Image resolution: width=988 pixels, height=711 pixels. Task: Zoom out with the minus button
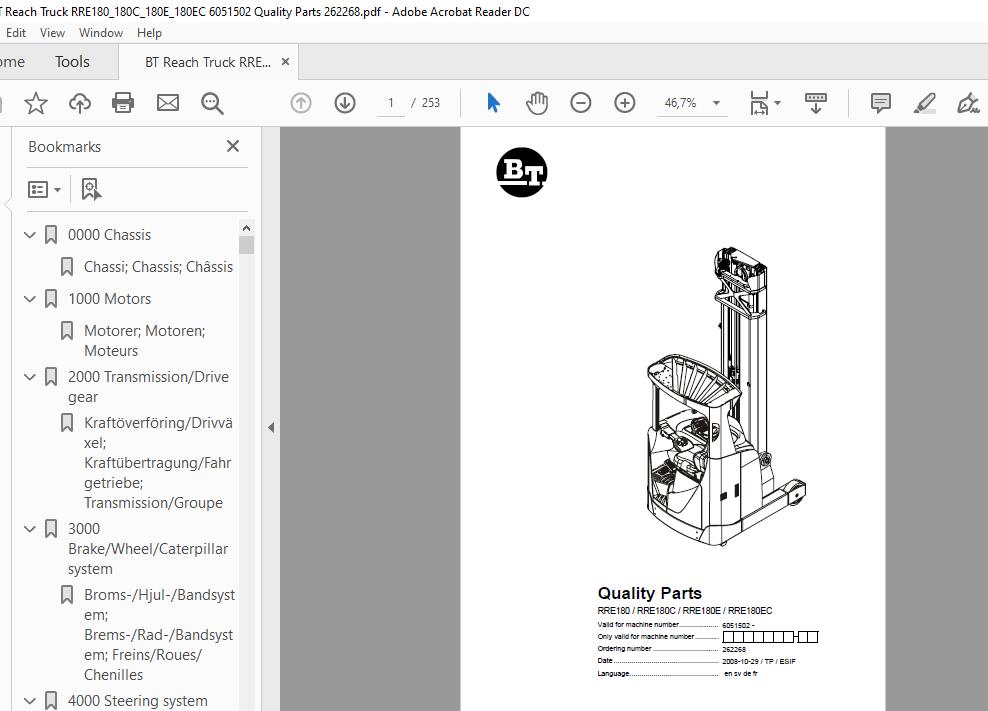coord(580,103)
